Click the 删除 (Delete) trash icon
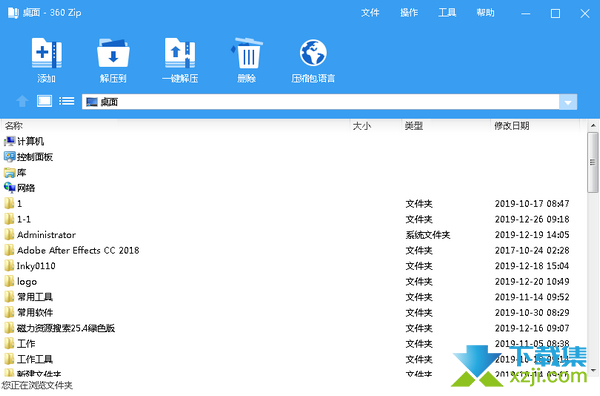The width and height of the screenshot is (600, 396). 247,53
